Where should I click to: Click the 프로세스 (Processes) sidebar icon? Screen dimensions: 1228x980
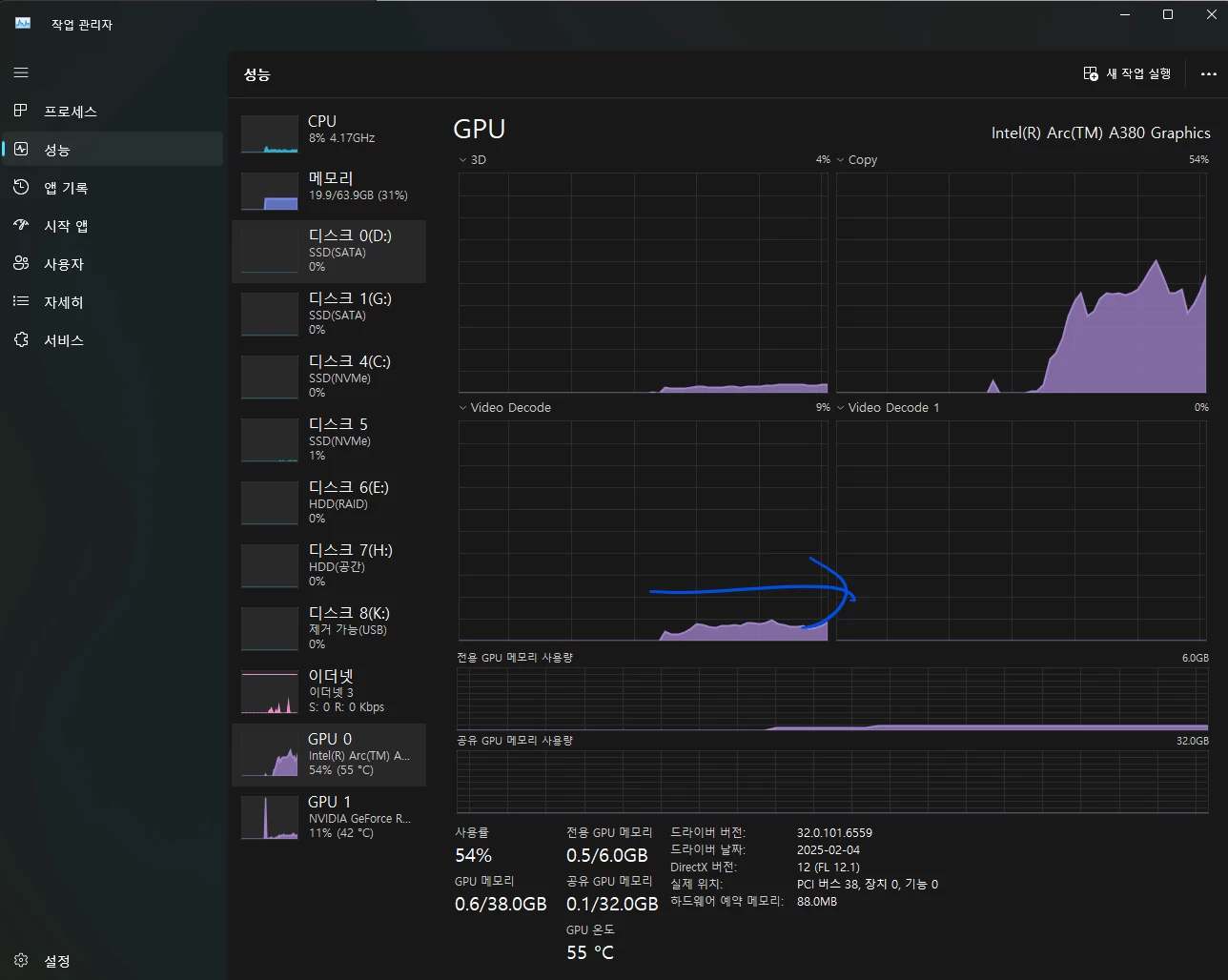click(21, 111)
